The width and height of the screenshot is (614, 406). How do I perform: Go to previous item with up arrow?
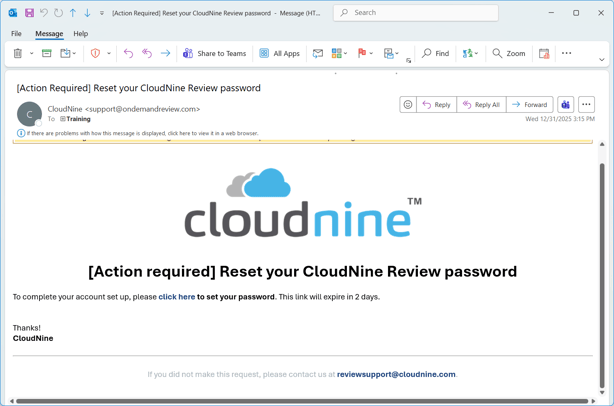click(x=73, y=13)
